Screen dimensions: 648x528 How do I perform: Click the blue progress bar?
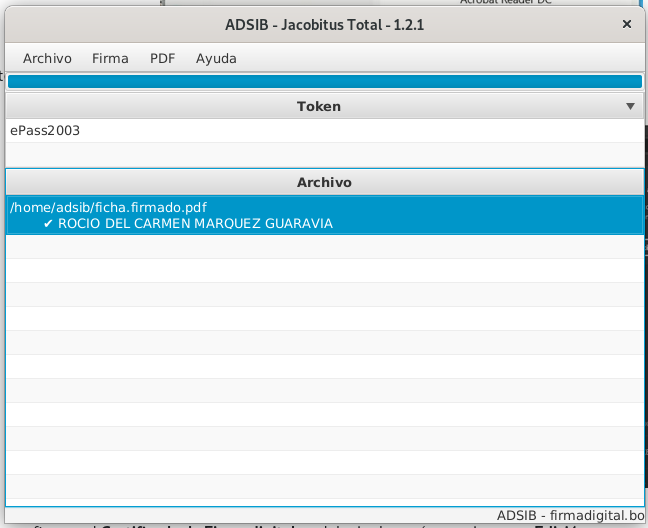pyautogui.click(x=324, y=82)
